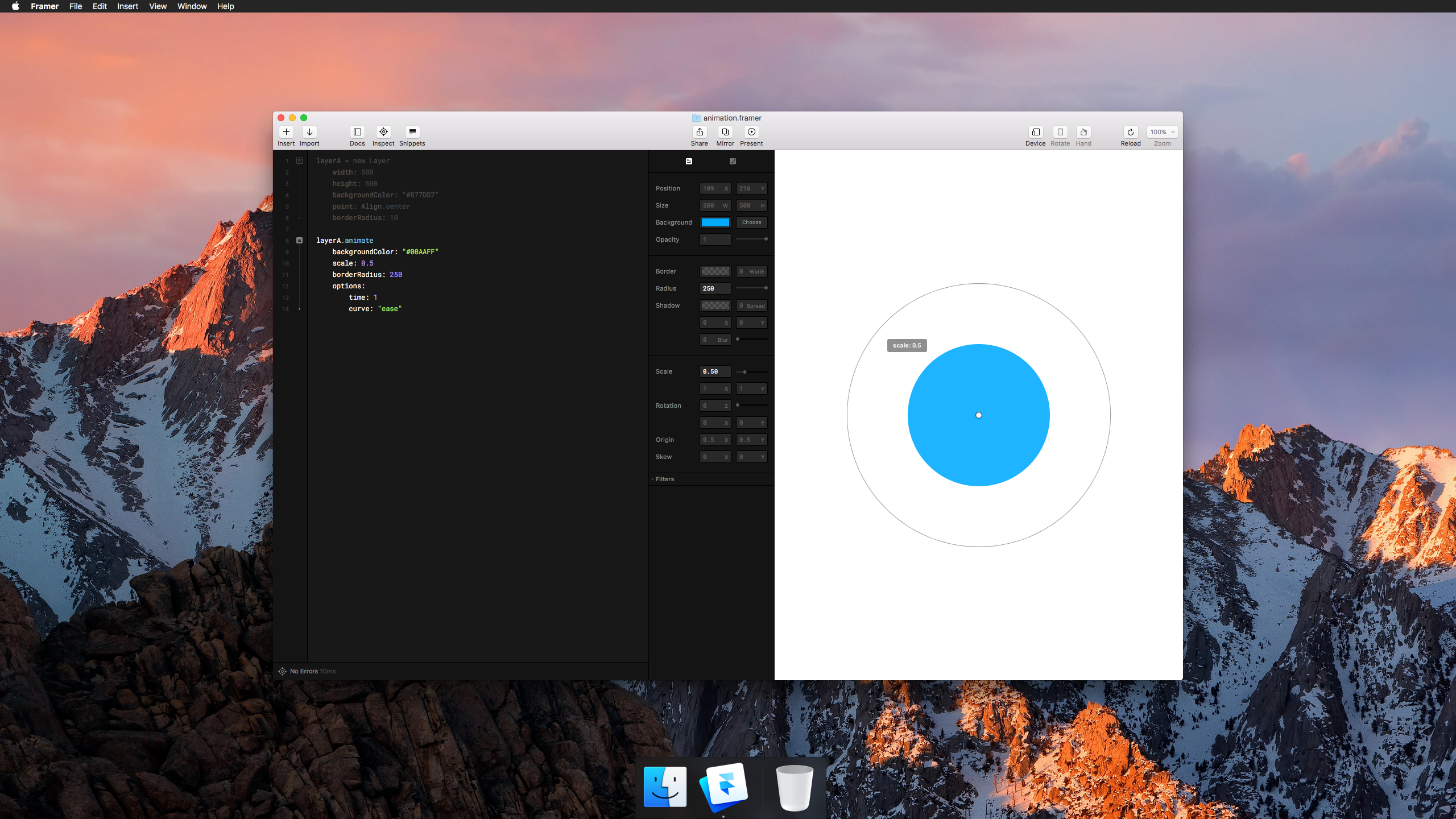Collapse the layerA.animate code block
Image resolution: width=1456 pixels, height=819 pixels.
300,241
